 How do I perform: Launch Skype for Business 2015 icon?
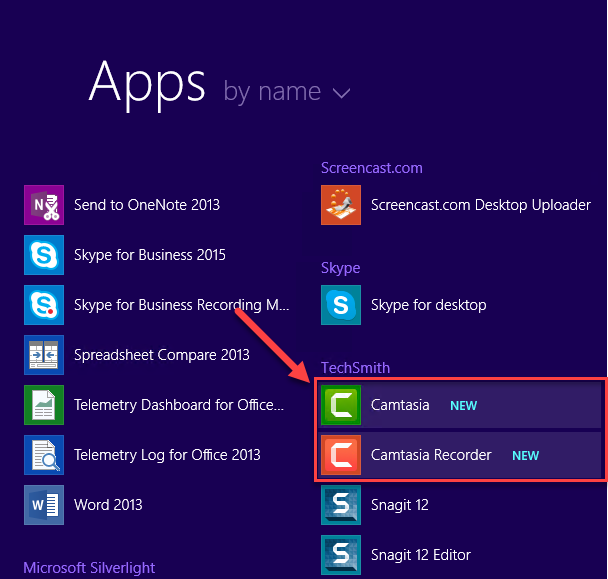point(44,255)
